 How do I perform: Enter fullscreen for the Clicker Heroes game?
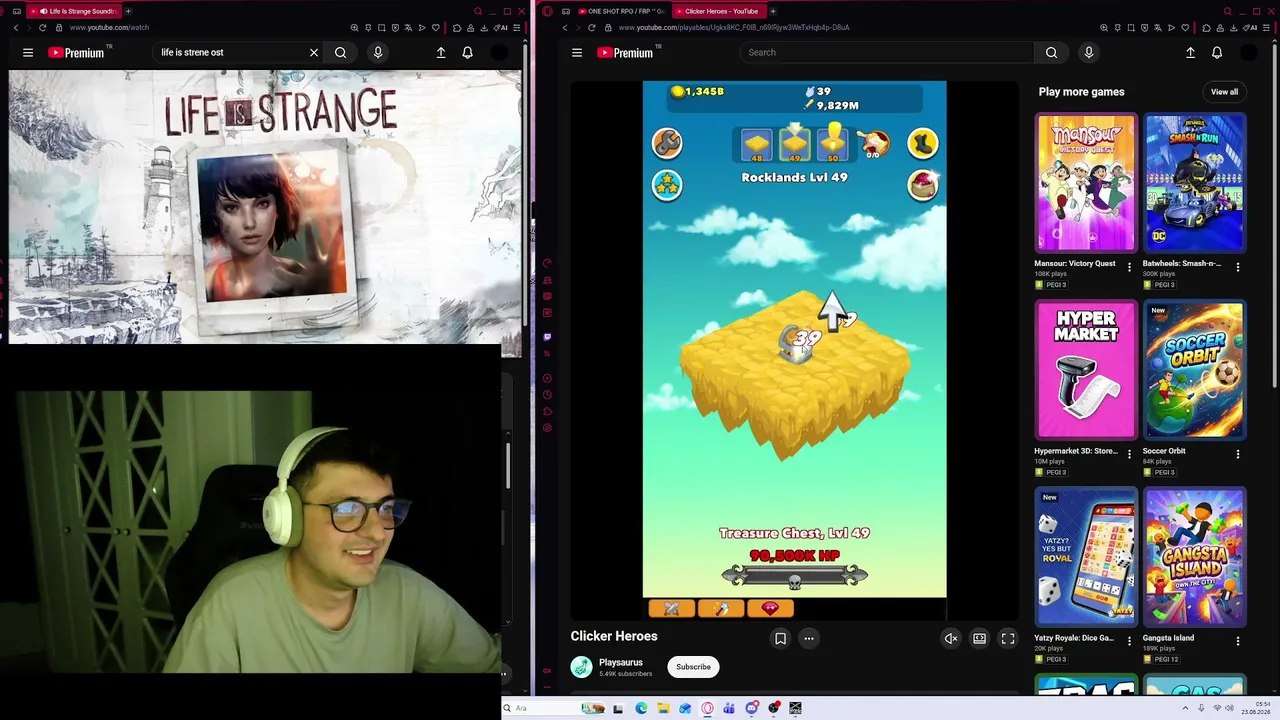1008,638
